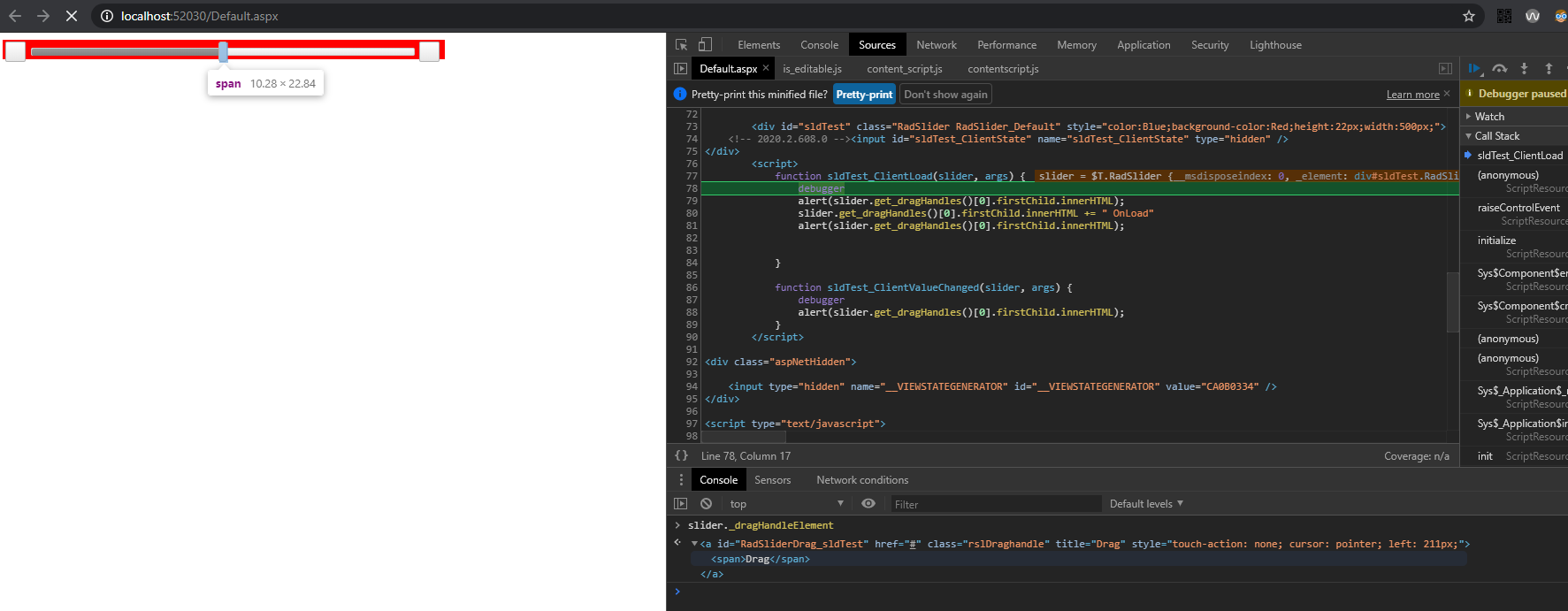Clear the console output
The height and width of the screenshot is (611, 1568).
pos(706,504)
